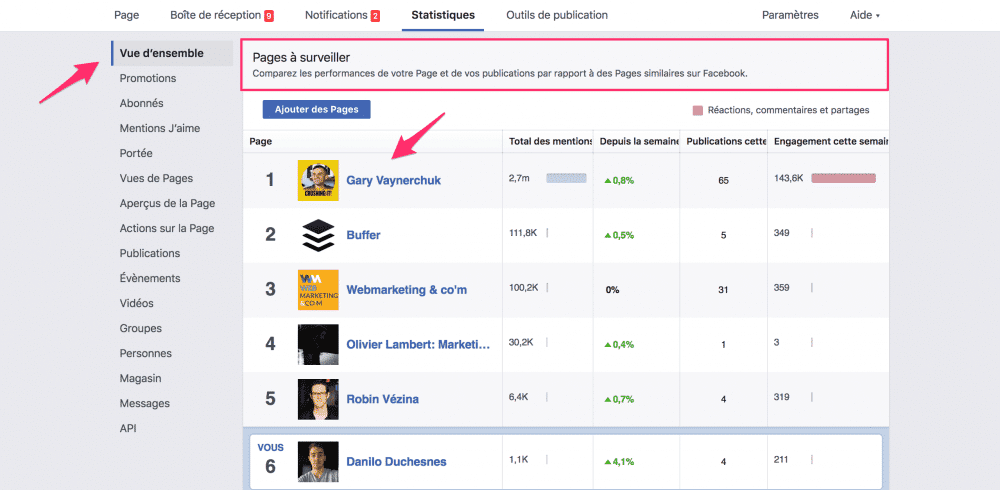Open Outils de publication tab
Screen dimensions: 1000x490
click(557, 15)
